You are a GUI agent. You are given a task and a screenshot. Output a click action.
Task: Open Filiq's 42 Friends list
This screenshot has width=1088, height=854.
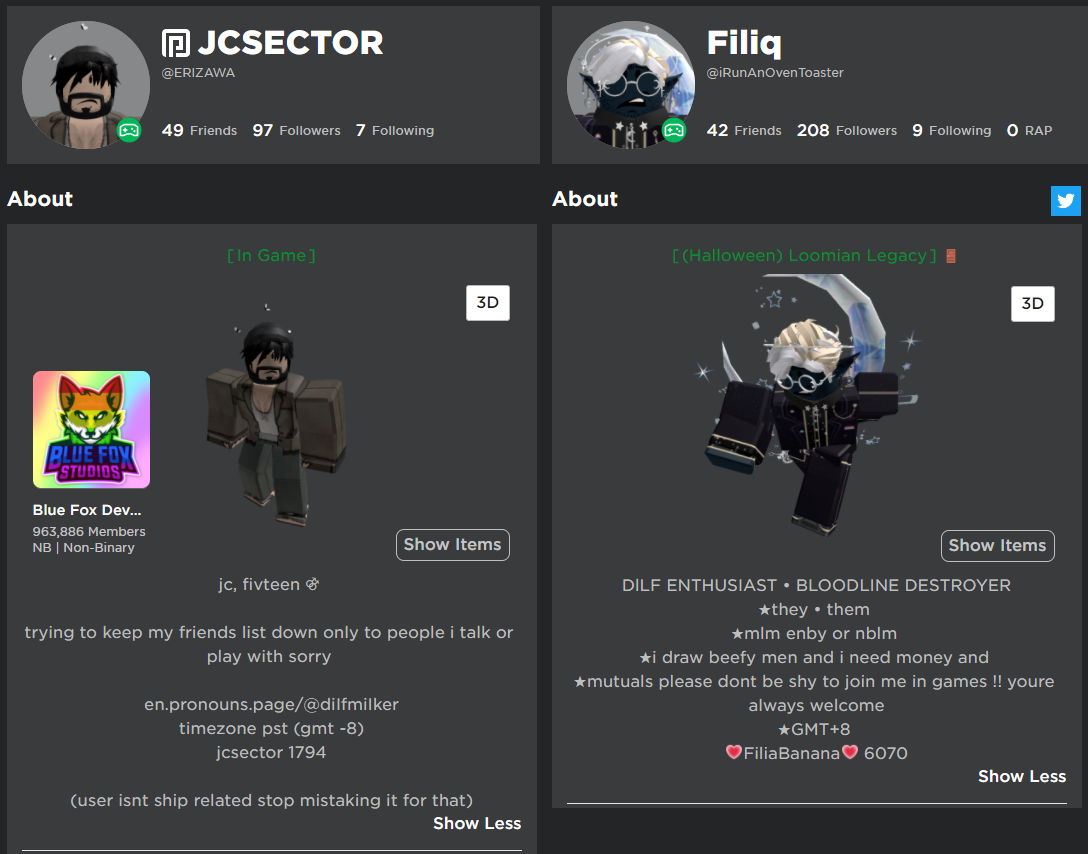point(744,130)
